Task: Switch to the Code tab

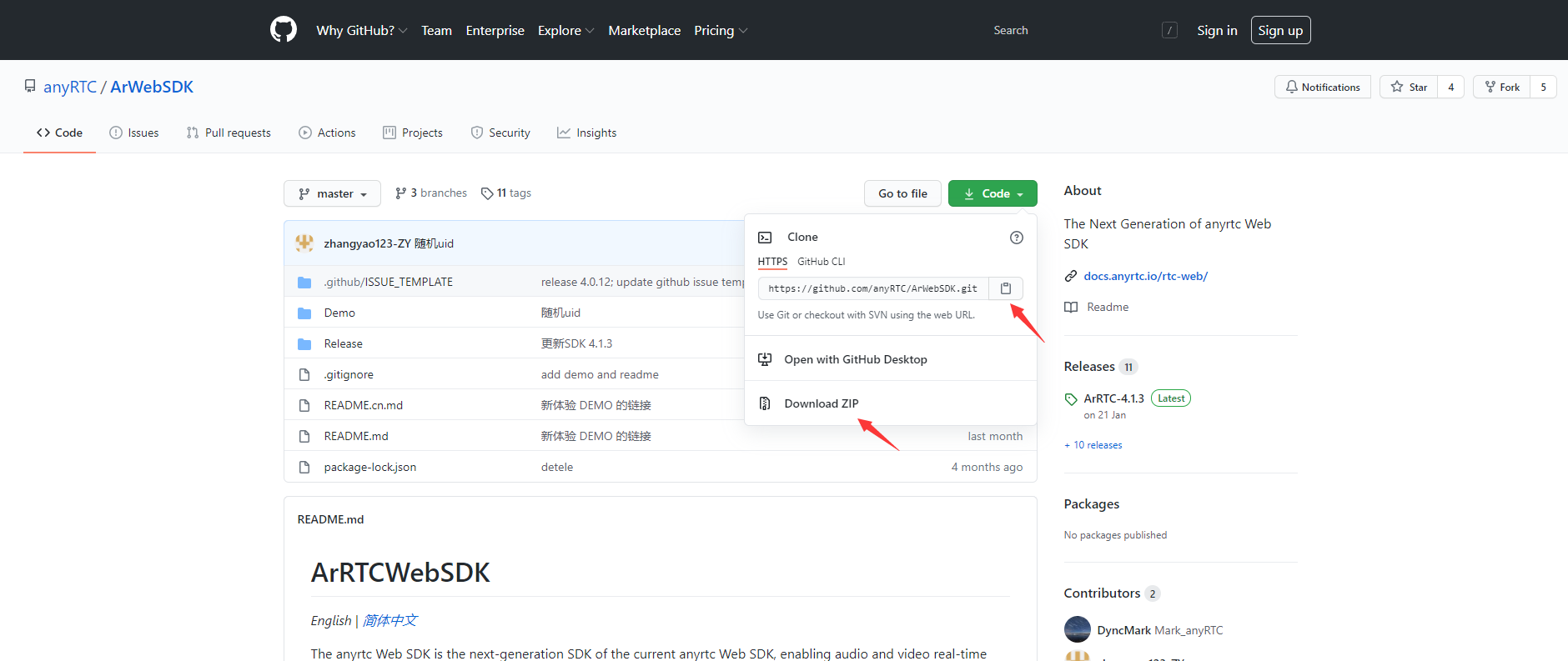Action: tap(59, 133)
